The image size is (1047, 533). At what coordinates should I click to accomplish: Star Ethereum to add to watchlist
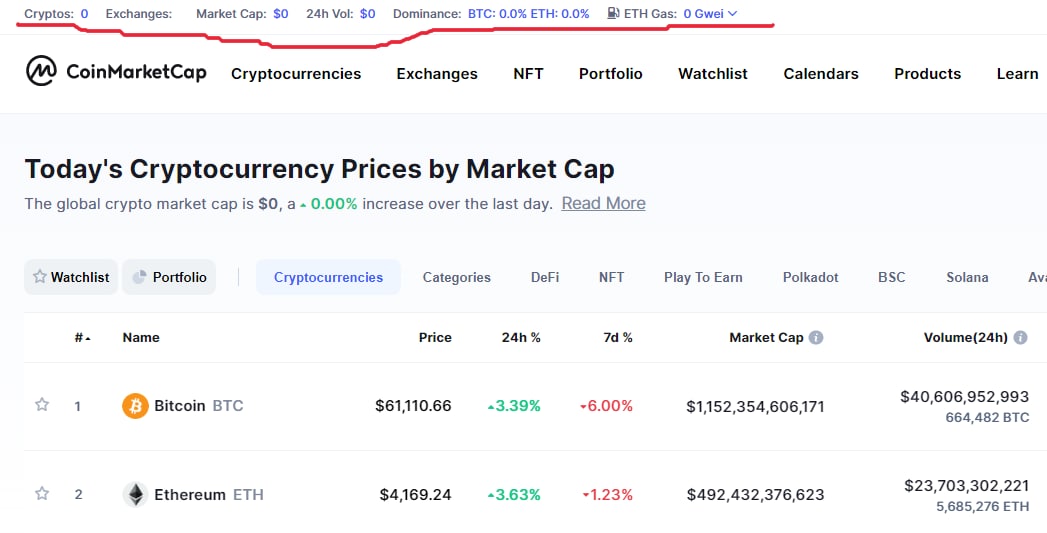click(x=42, y=493)
